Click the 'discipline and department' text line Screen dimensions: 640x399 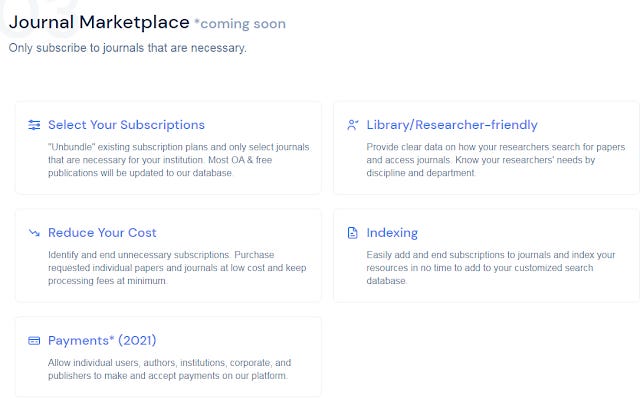coord(421,173)
